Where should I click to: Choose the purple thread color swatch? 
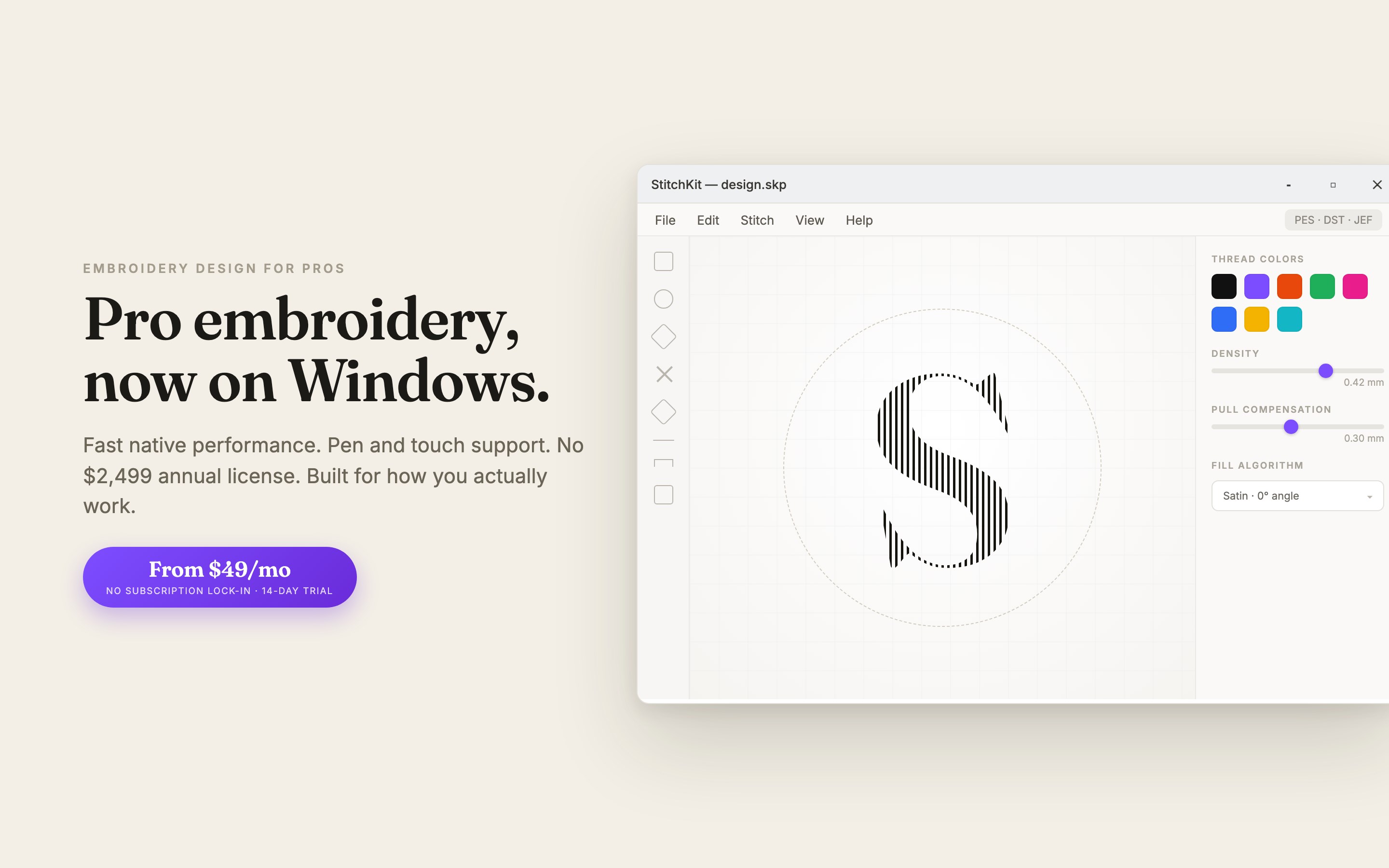coord(1256,286)
